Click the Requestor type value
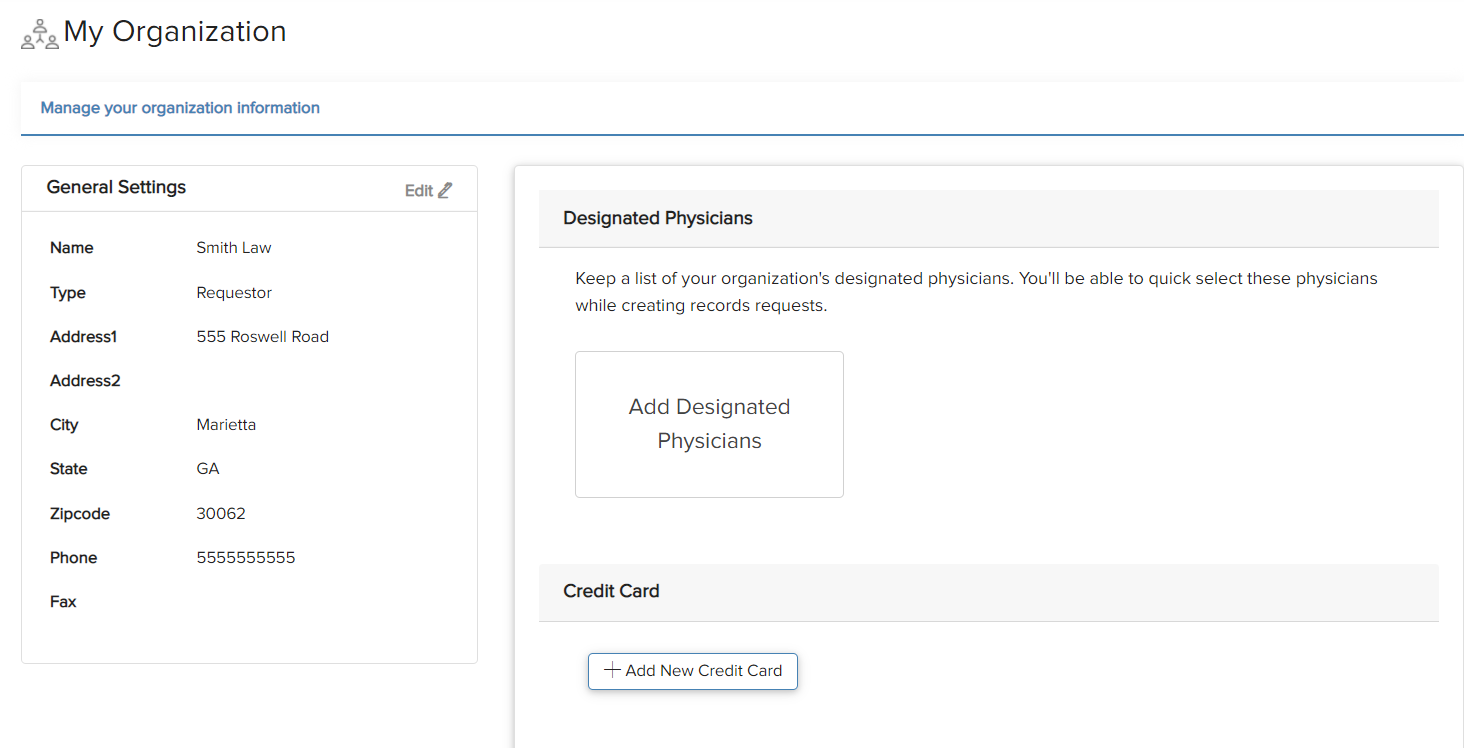Viewport: 1464px width, 748px height. click(234, 293)
